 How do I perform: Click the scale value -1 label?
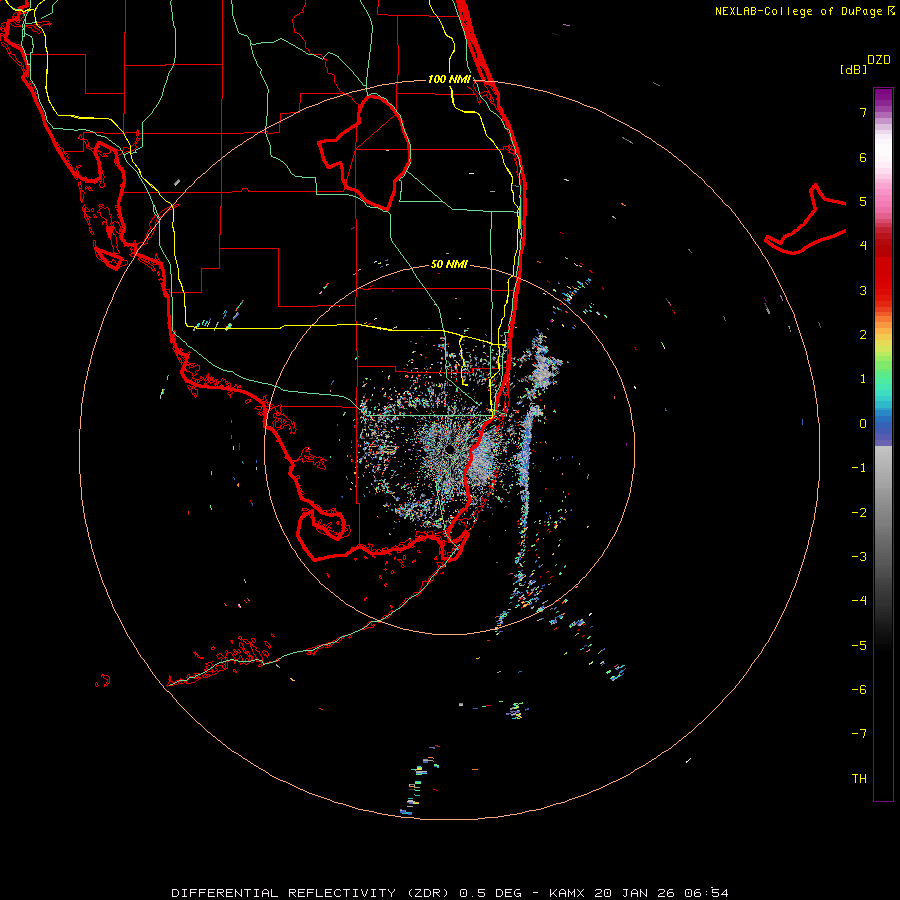(x=859, y=468)
